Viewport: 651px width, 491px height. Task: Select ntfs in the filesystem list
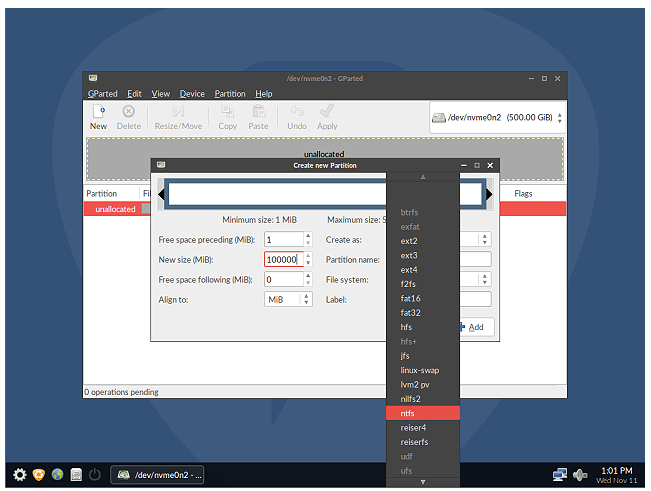tap(423, 413)
